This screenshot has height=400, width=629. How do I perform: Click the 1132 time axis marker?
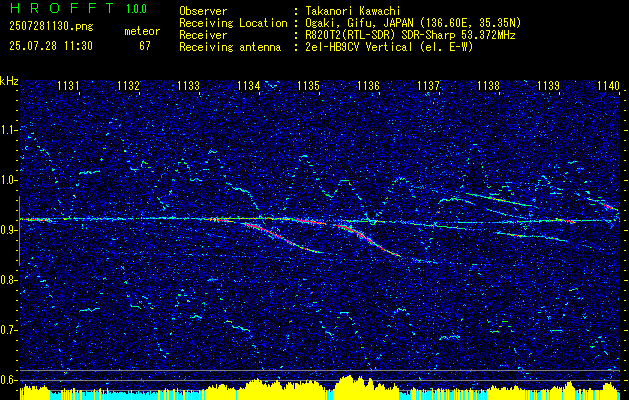(128, 85)
